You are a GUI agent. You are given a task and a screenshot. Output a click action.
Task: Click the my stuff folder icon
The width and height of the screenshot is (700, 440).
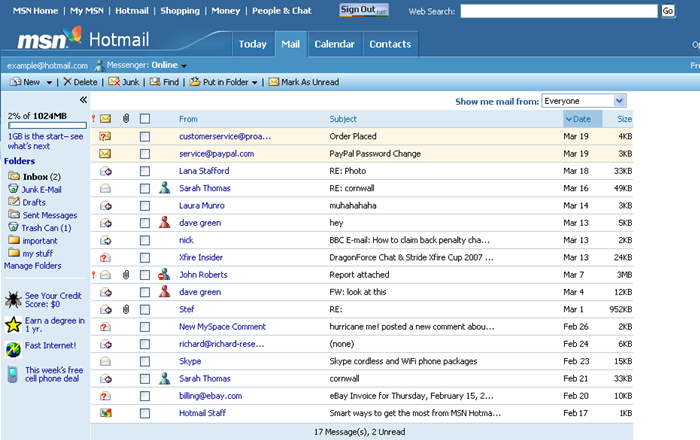coord(14,253)
